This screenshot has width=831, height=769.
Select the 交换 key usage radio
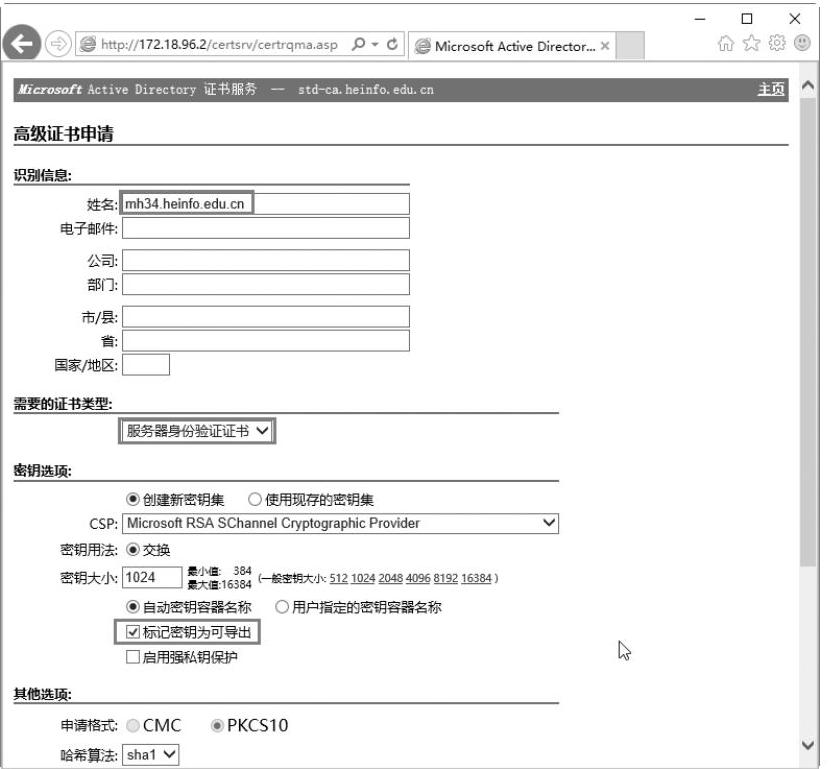pos(132,550)
